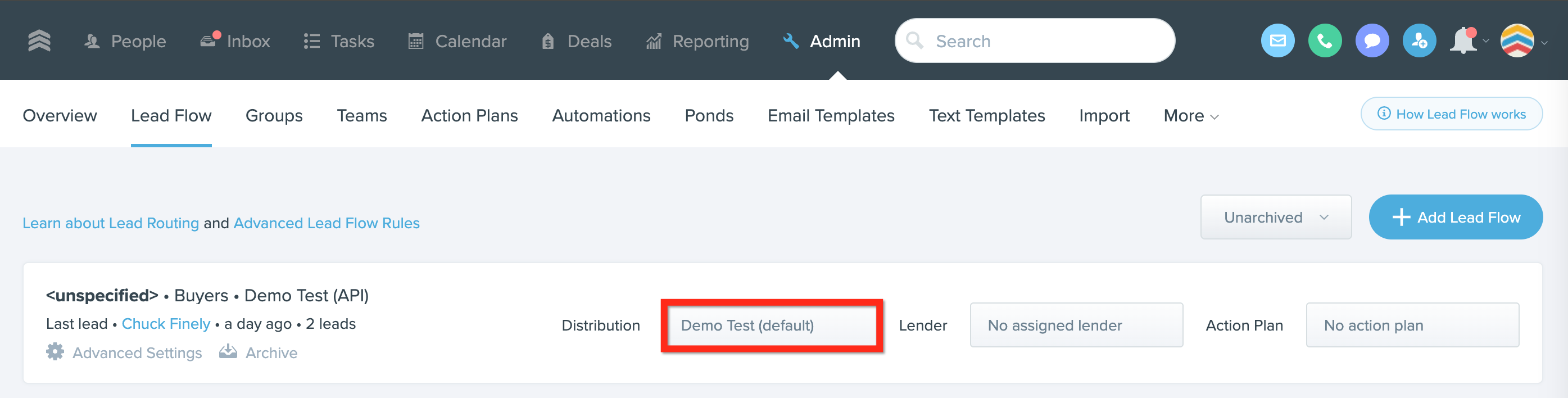
Task: Open the email compose icon
Action: tap(1277, 41)
